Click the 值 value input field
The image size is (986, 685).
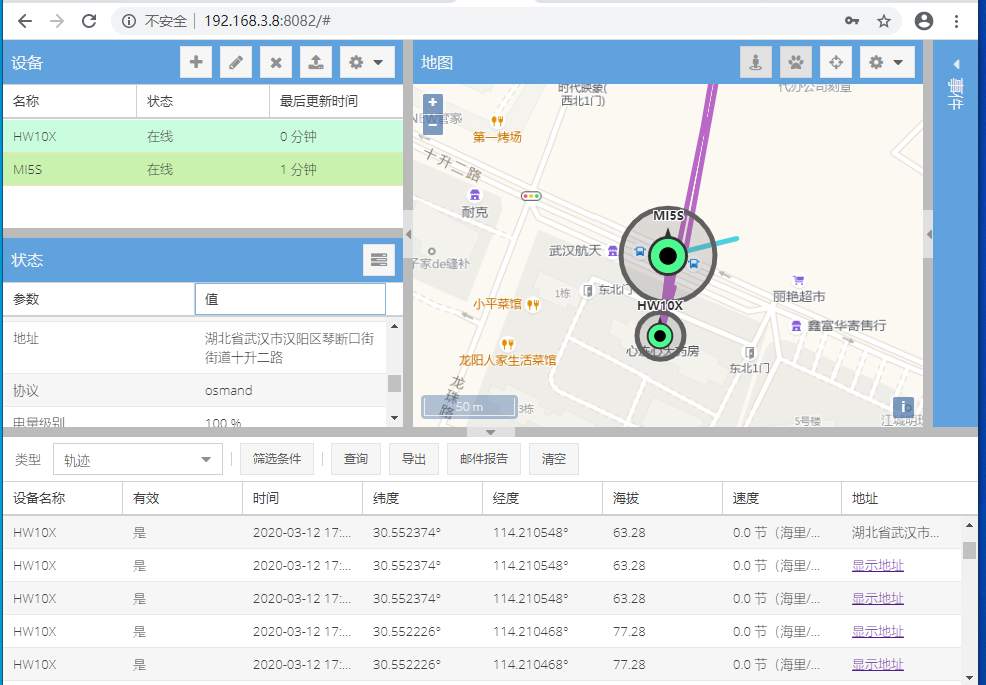290,299
